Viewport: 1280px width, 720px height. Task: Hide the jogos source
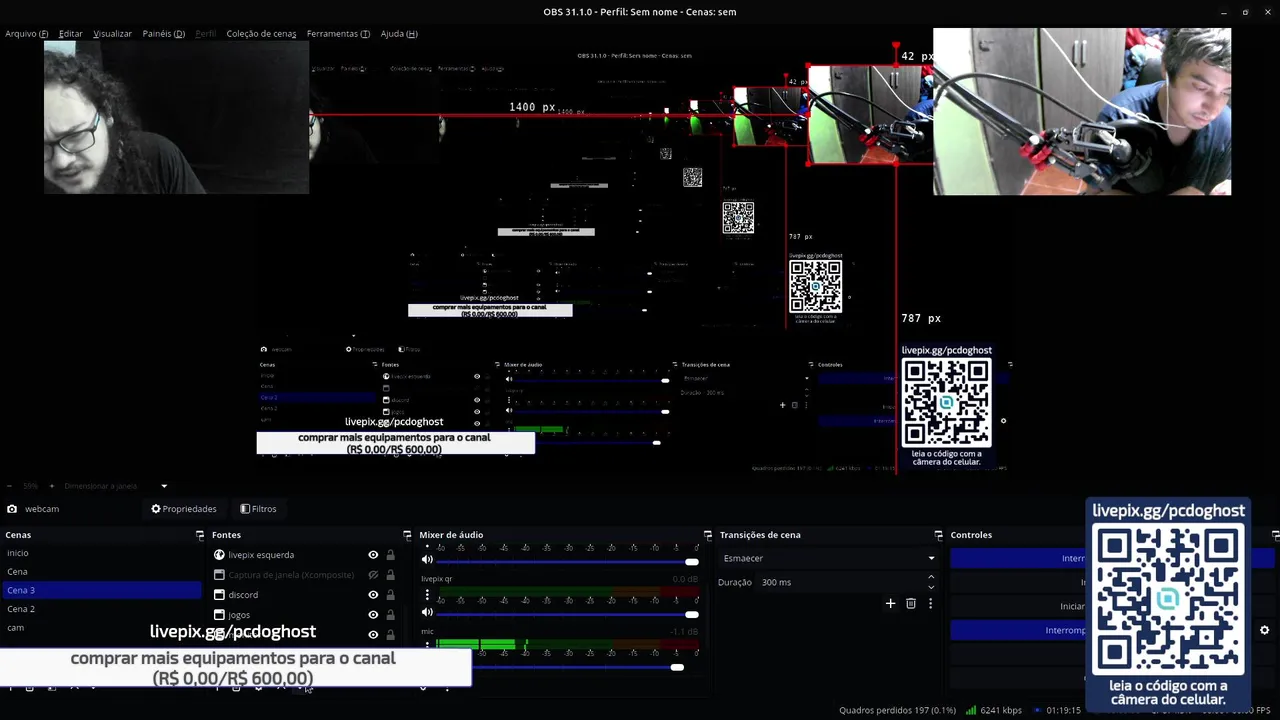[373, 615]
